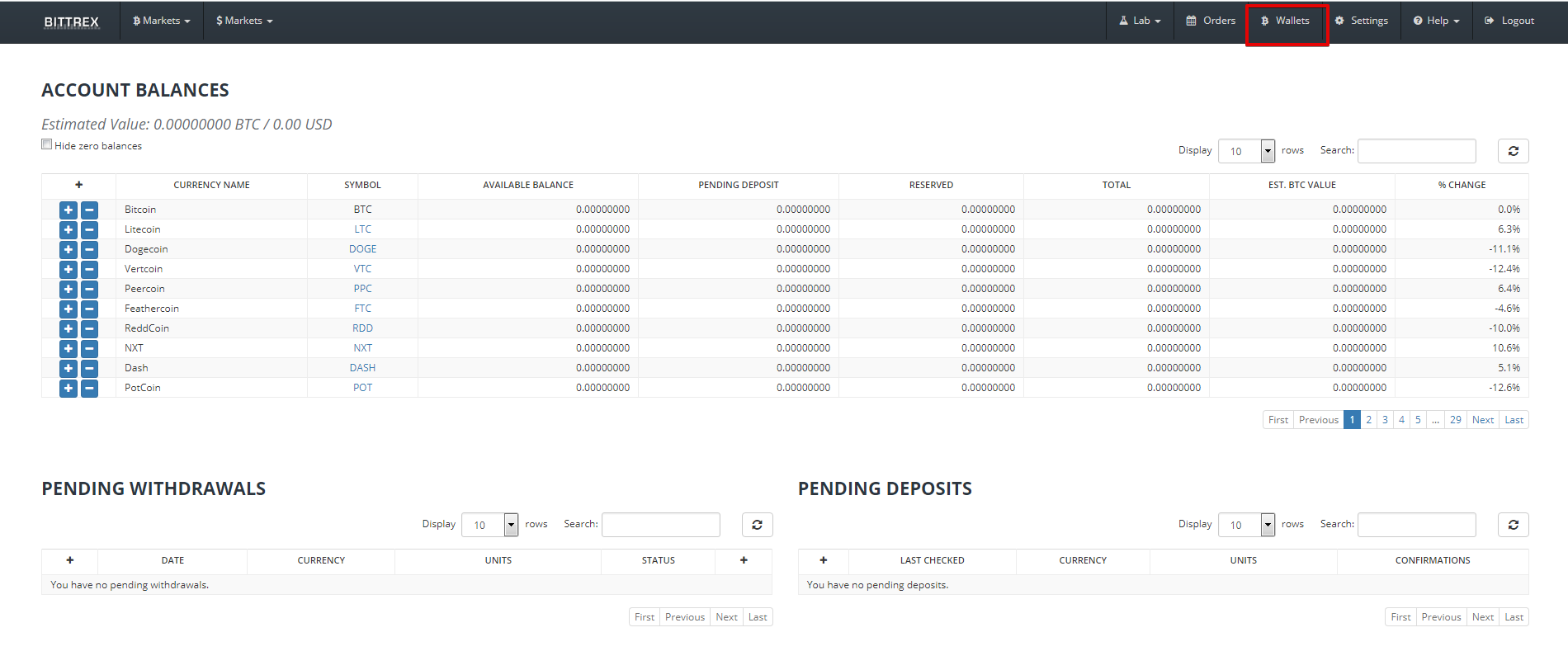Sort by the Est. BTC Value column

[x=1301, y=185]
